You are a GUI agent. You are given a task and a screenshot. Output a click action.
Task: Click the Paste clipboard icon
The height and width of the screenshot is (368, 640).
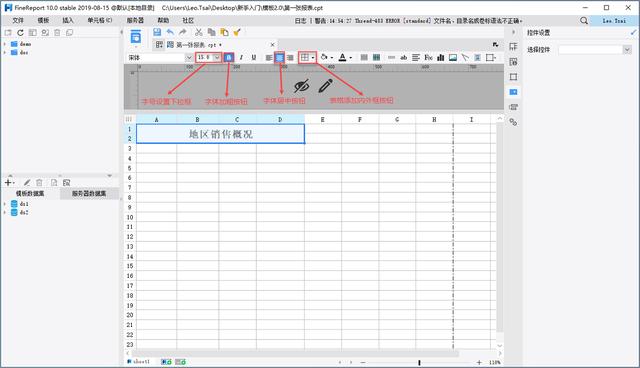tap(224, 32)
